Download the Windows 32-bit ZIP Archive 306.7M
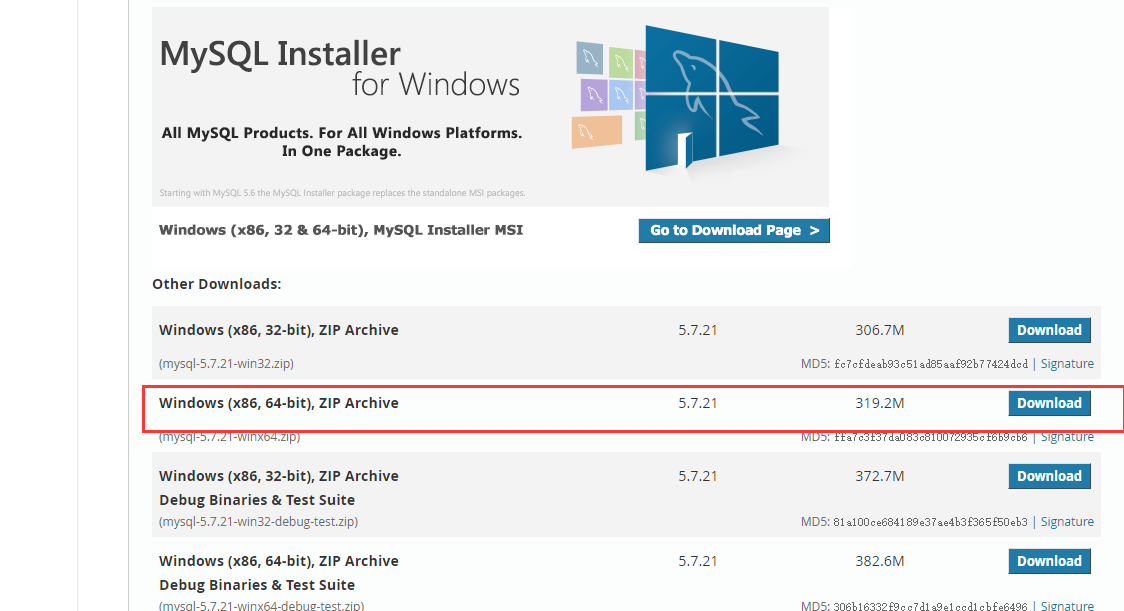The width and height of the screenshot is (1124, 611). tap(1049, 330)
